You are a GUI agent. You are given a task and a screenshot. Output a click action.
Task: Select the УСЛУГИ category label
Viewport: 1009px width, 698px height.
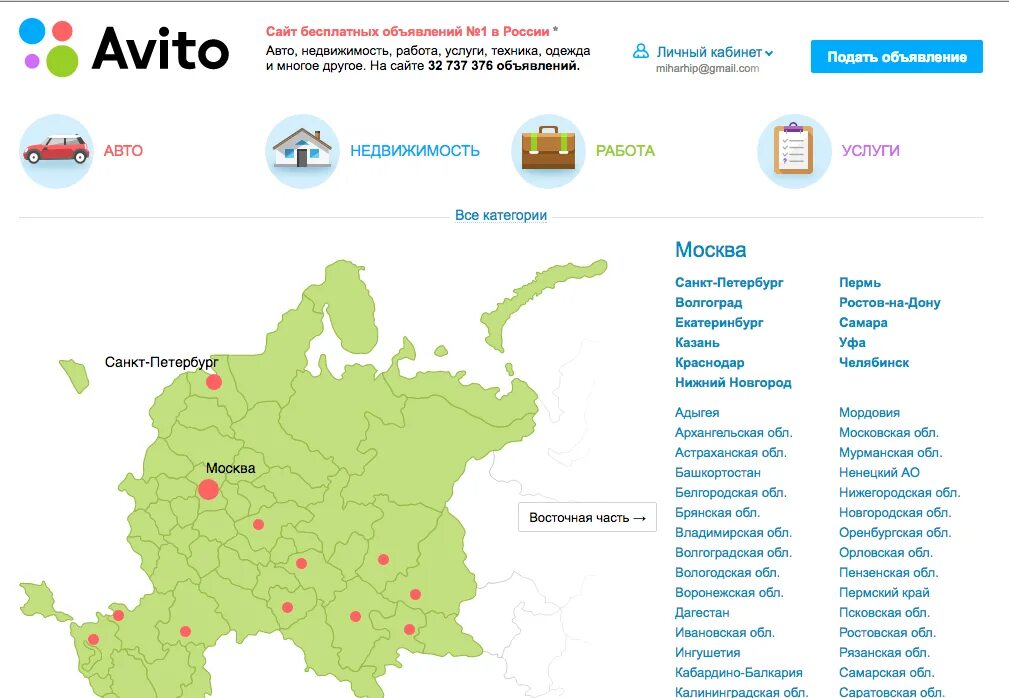(870, 151)
